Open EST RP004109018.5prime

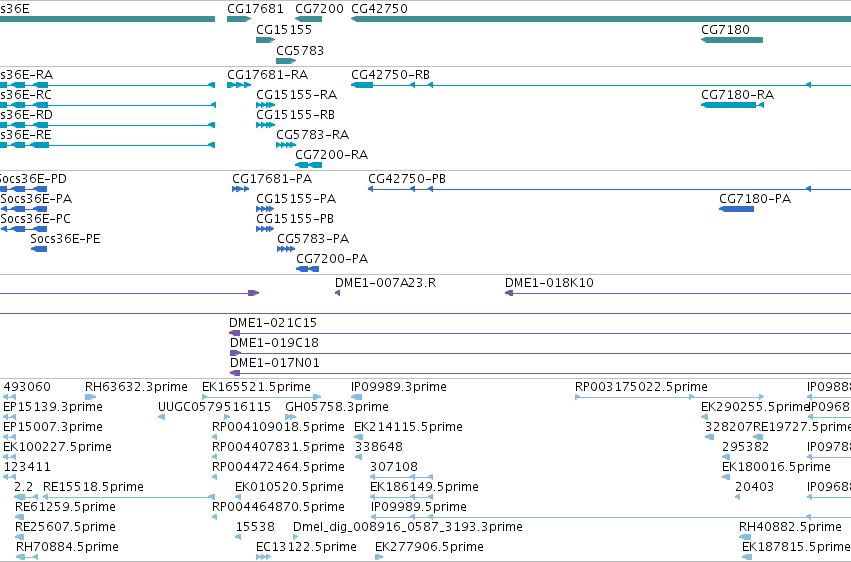[278, 427]
